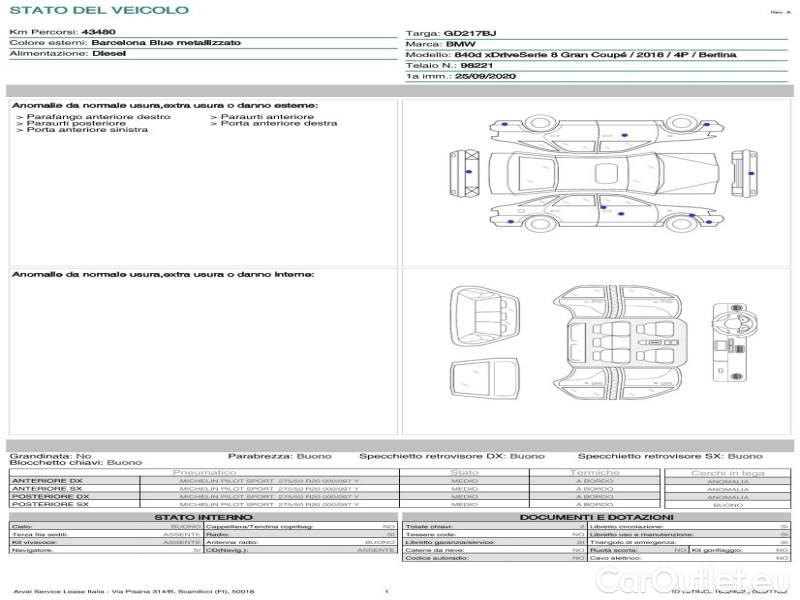Click the Grandinata: No entry
The image size is (800, 600).
[51, 456]
